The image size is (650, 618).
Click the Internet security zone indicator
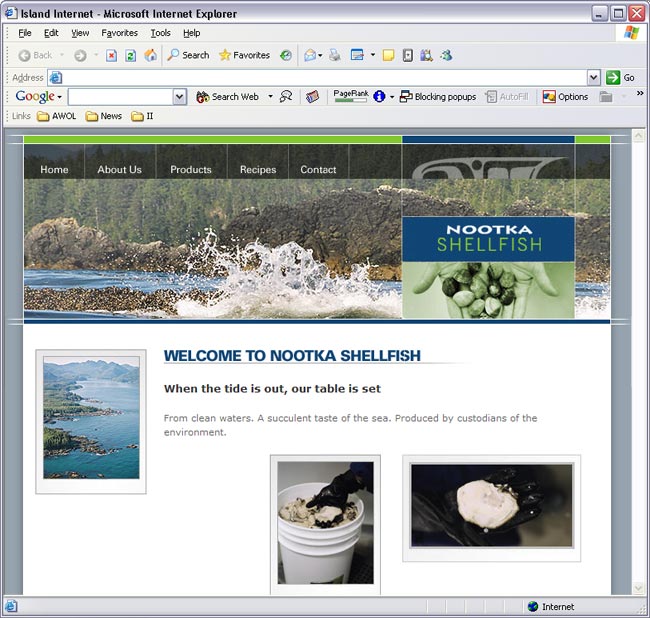551,607
